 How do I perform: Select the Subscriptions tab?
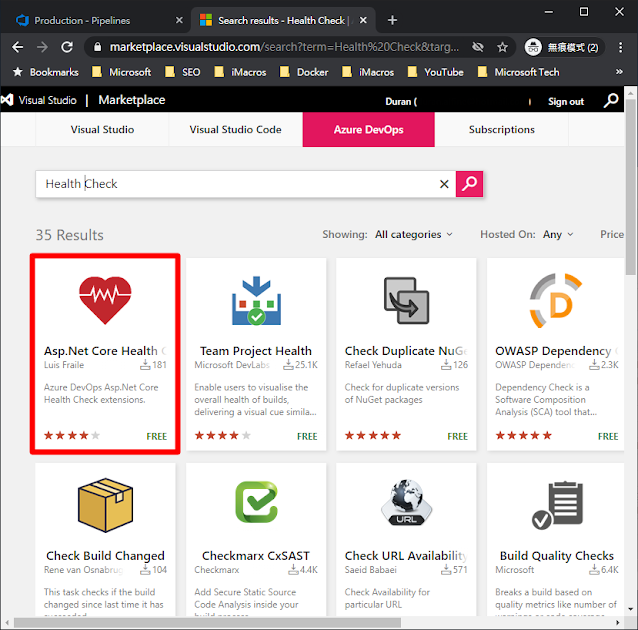(501, 129)
